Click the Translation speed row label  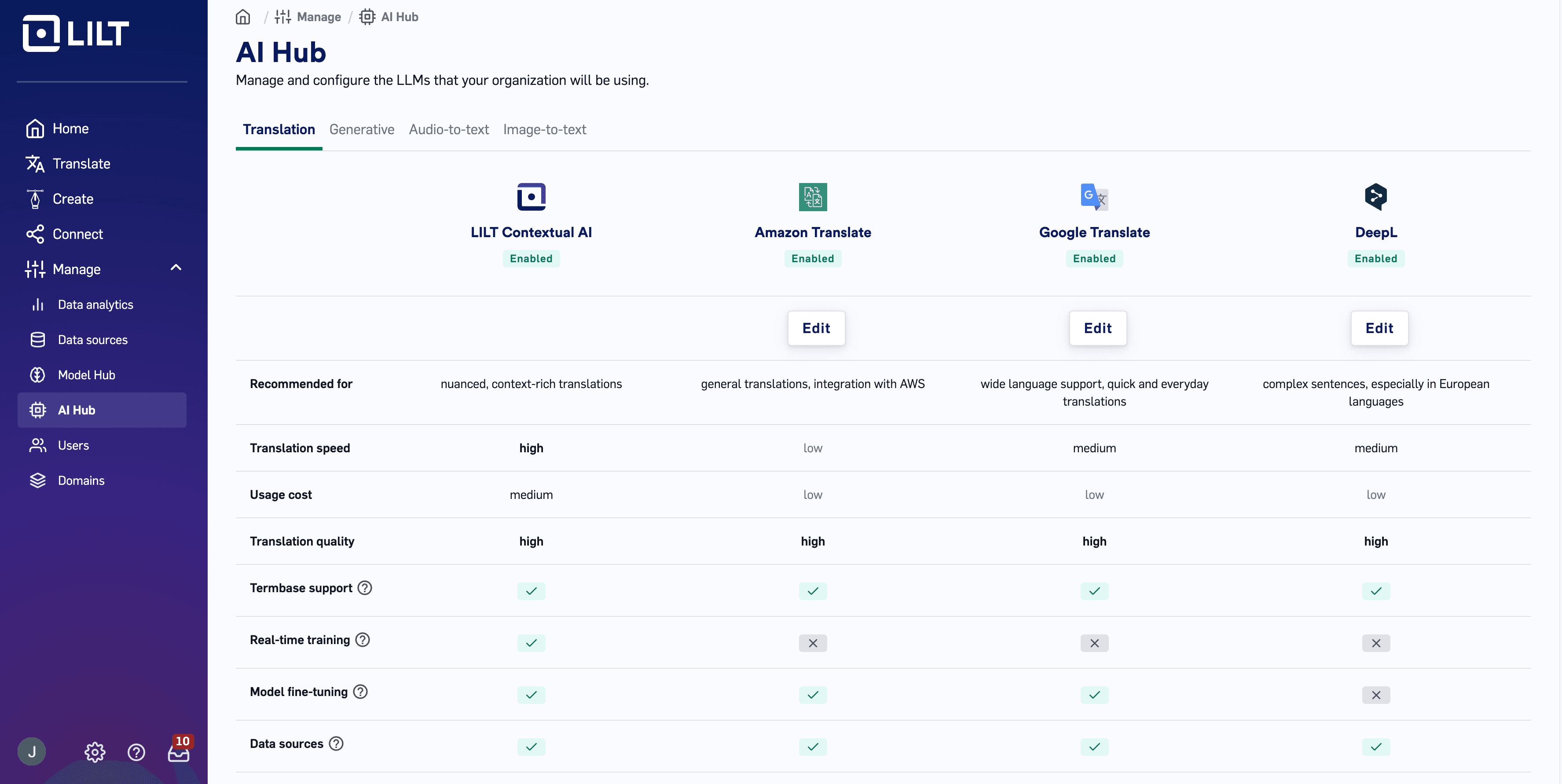point(300,448)
